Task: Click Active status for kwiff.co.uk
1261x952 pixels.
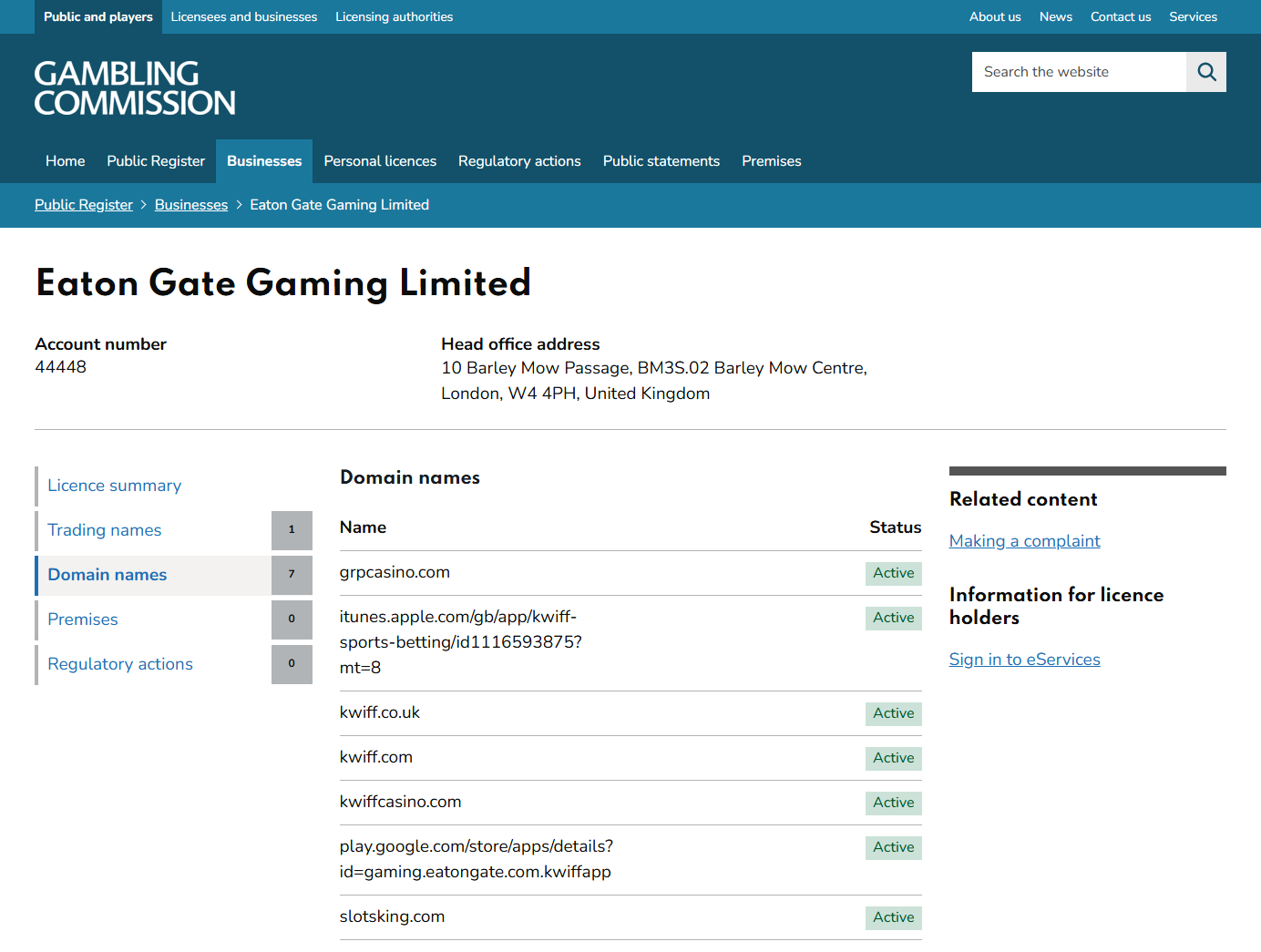Action: (x=893, y=713)
